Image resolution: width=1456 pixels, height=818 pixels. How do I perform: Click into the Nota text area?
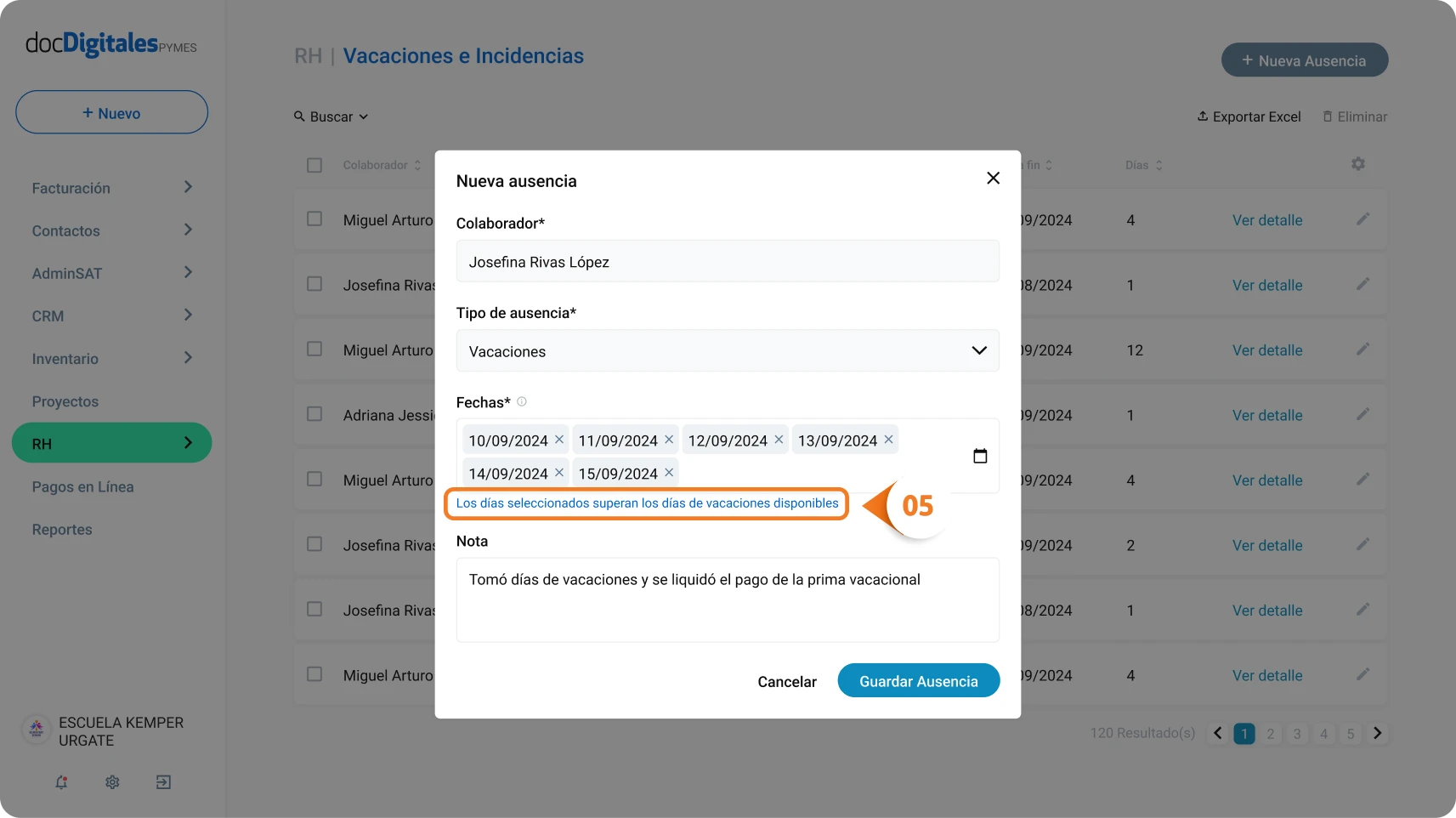(728, 599)
